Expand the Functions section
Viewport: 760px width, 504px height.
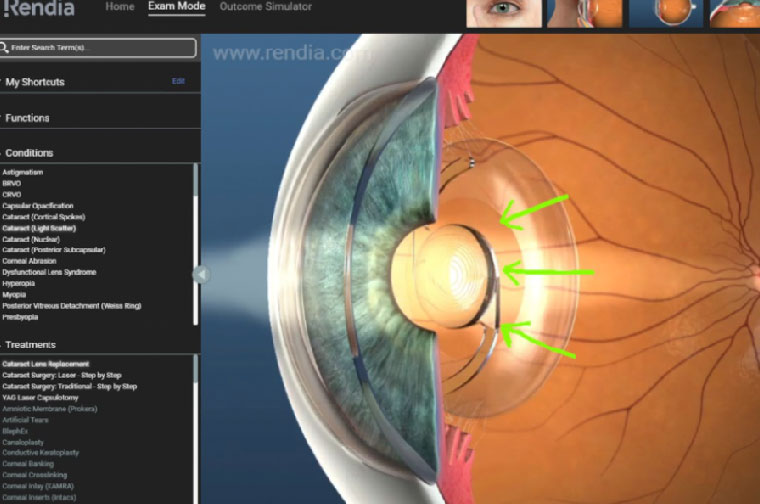[27, 118]
